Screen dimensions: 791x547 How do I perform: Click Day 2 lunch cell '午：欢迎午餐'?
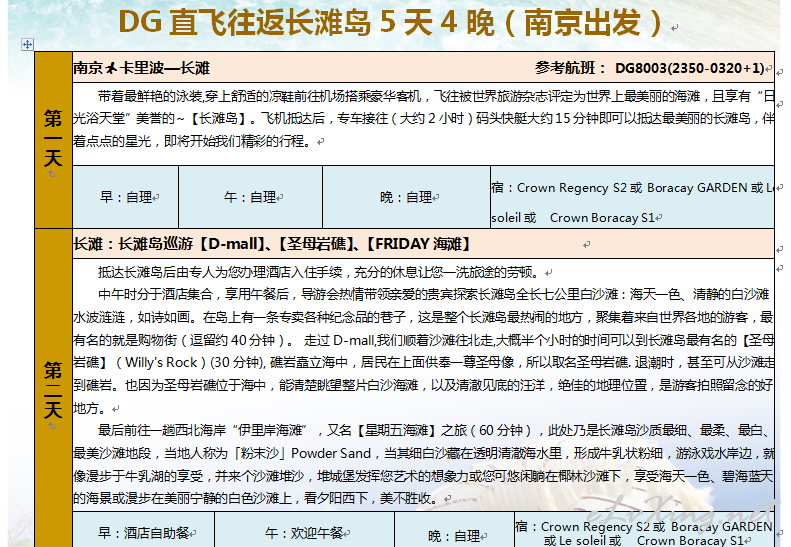(304, 534)
